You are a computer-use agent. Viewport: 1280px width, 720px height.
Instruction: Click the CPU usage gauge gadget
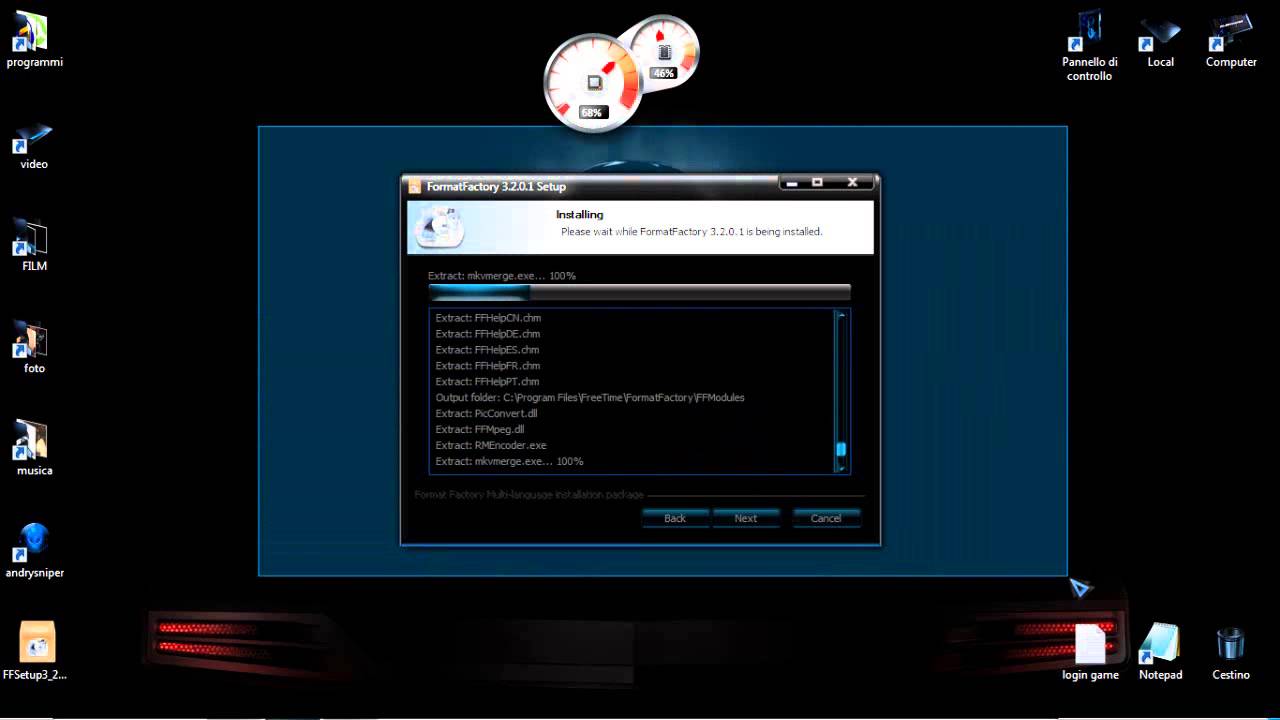[592, 82]
